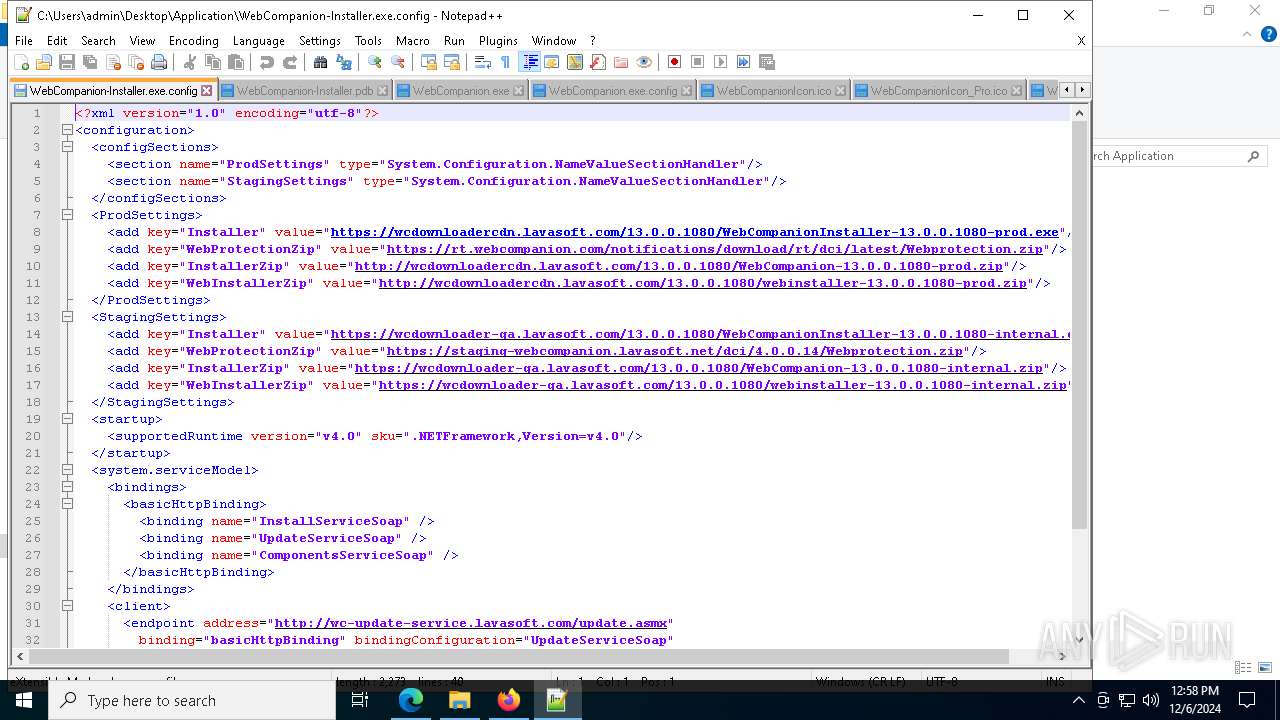Viewport: 1280px width, 720px height.
Task: Close the WebCompanion-Installer.exe.config tab
Action: 207,91
